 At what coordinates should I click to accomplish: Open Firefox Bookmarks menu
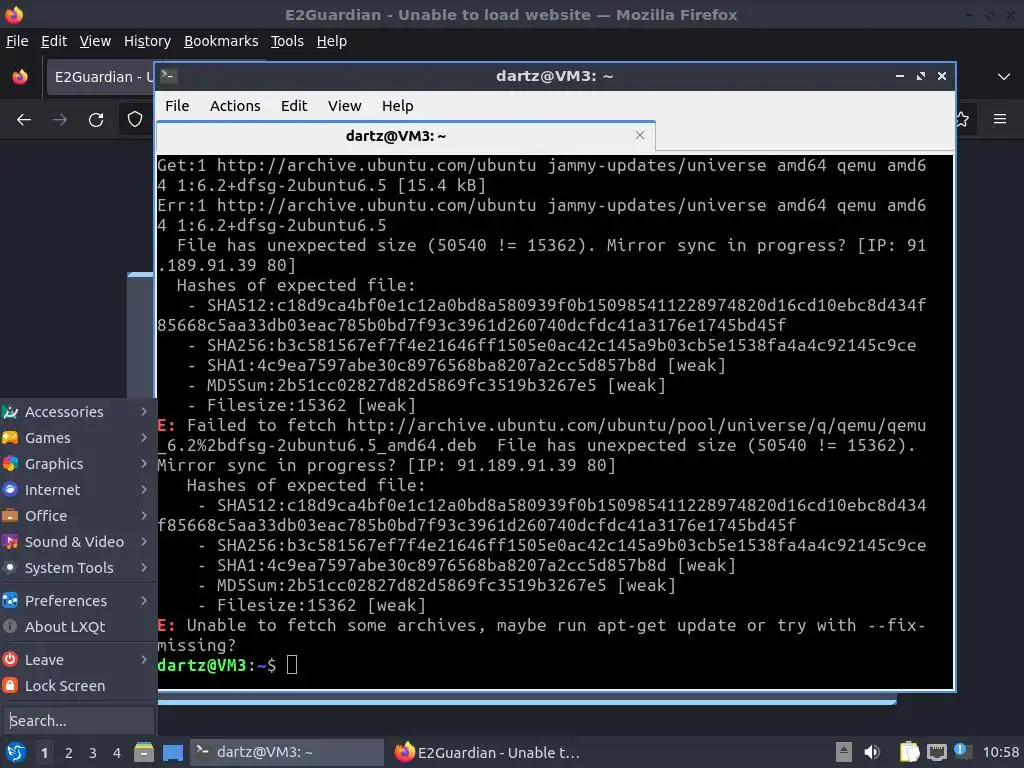point(221,41)
